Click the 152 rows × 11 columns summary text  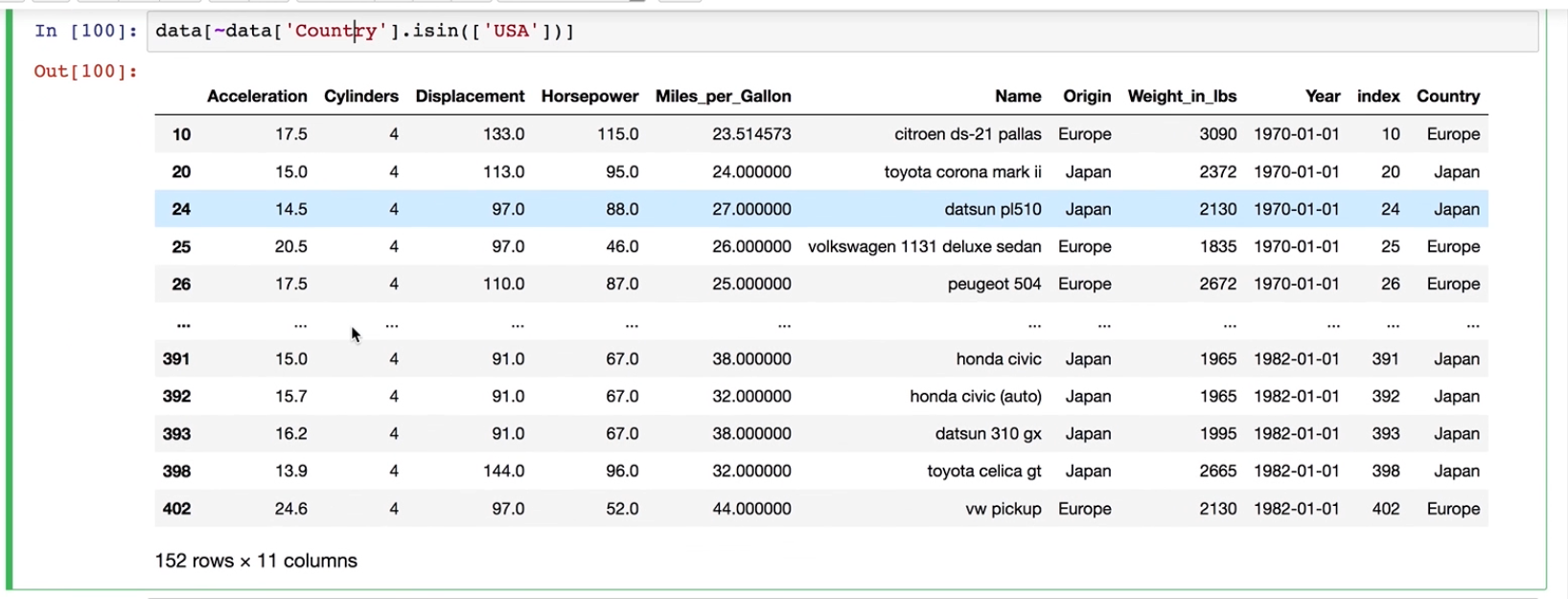pos(256,561)
